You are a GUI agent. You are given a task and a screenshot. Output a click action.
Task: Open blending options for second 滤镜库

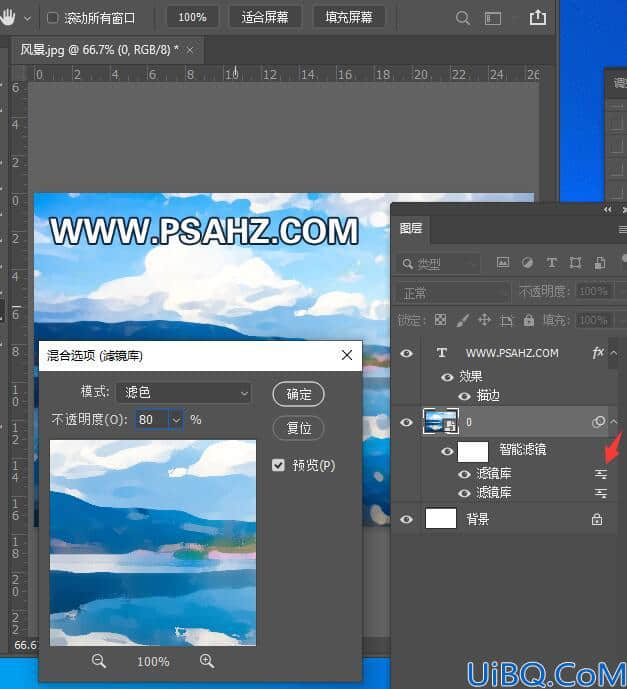pyautogui.click(x=601, y=493)
